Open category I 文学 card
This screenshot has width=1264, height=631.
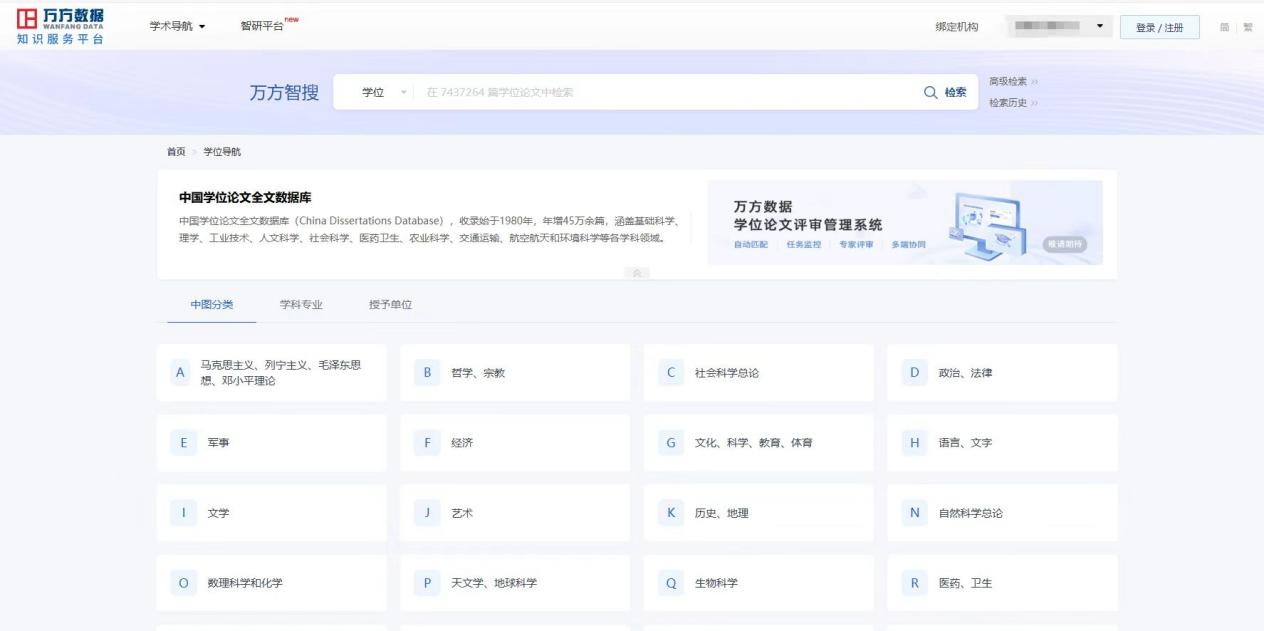coord(272,513)
